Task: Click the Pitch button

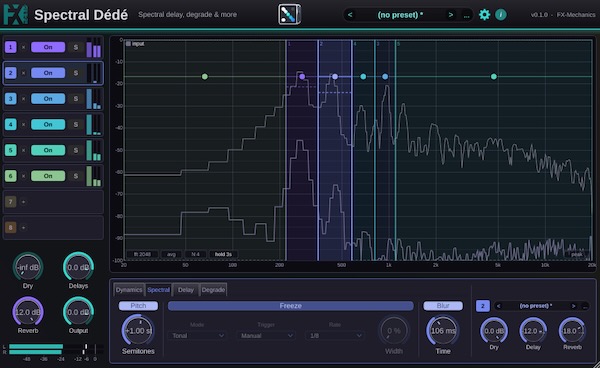Action: pos(138,306)
